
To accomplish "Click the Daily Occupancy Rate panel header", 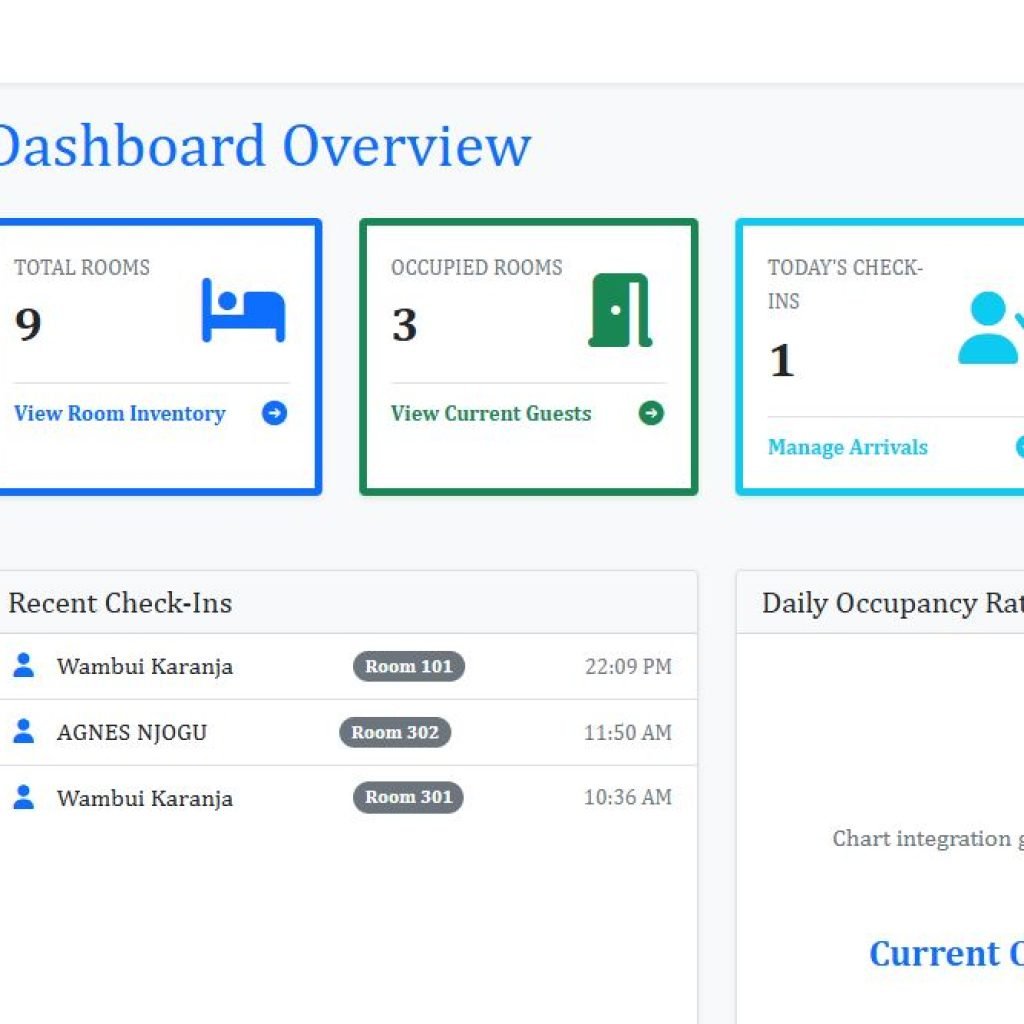I will point(890,603).
